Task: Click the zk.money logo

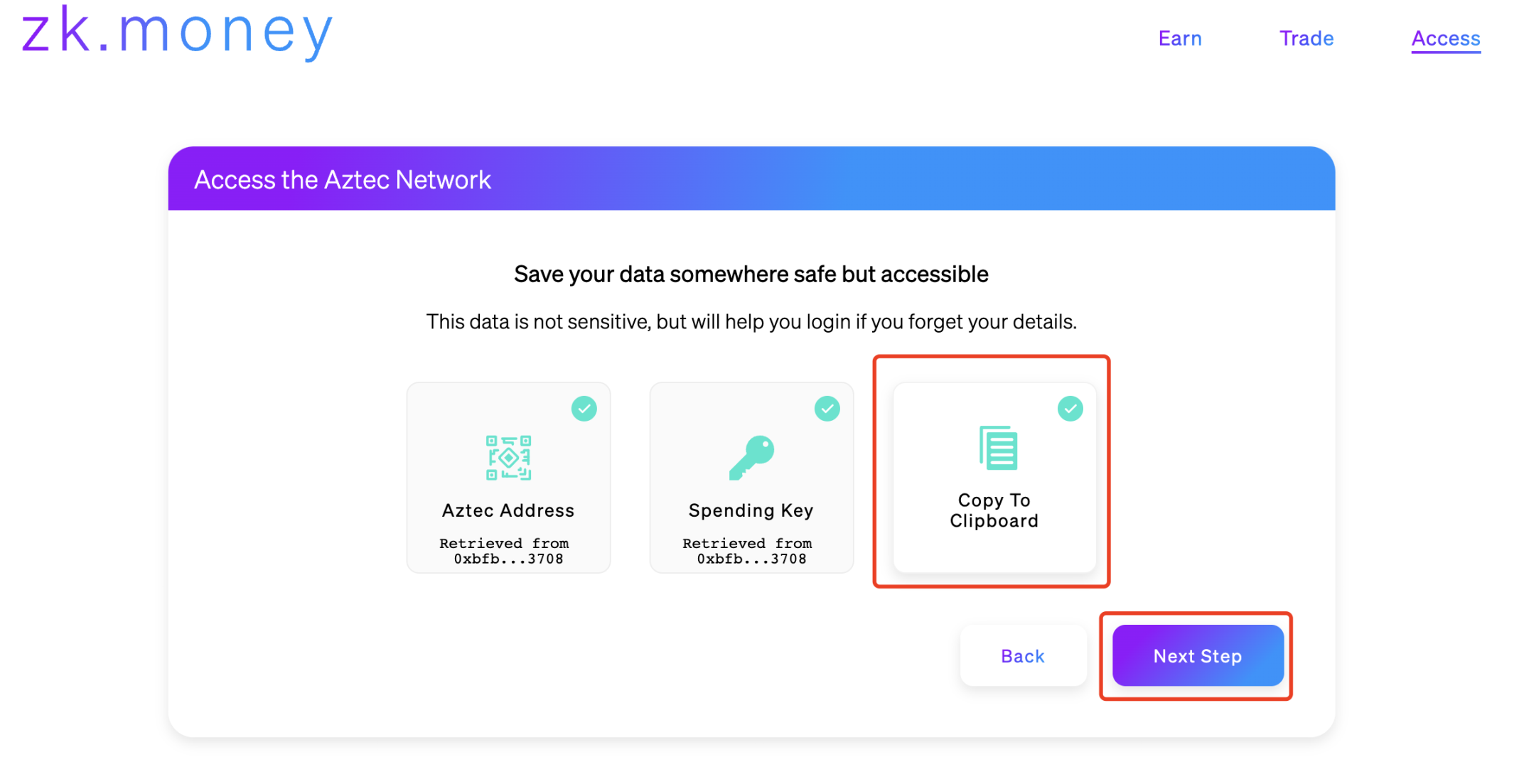Action: (177, 32)
